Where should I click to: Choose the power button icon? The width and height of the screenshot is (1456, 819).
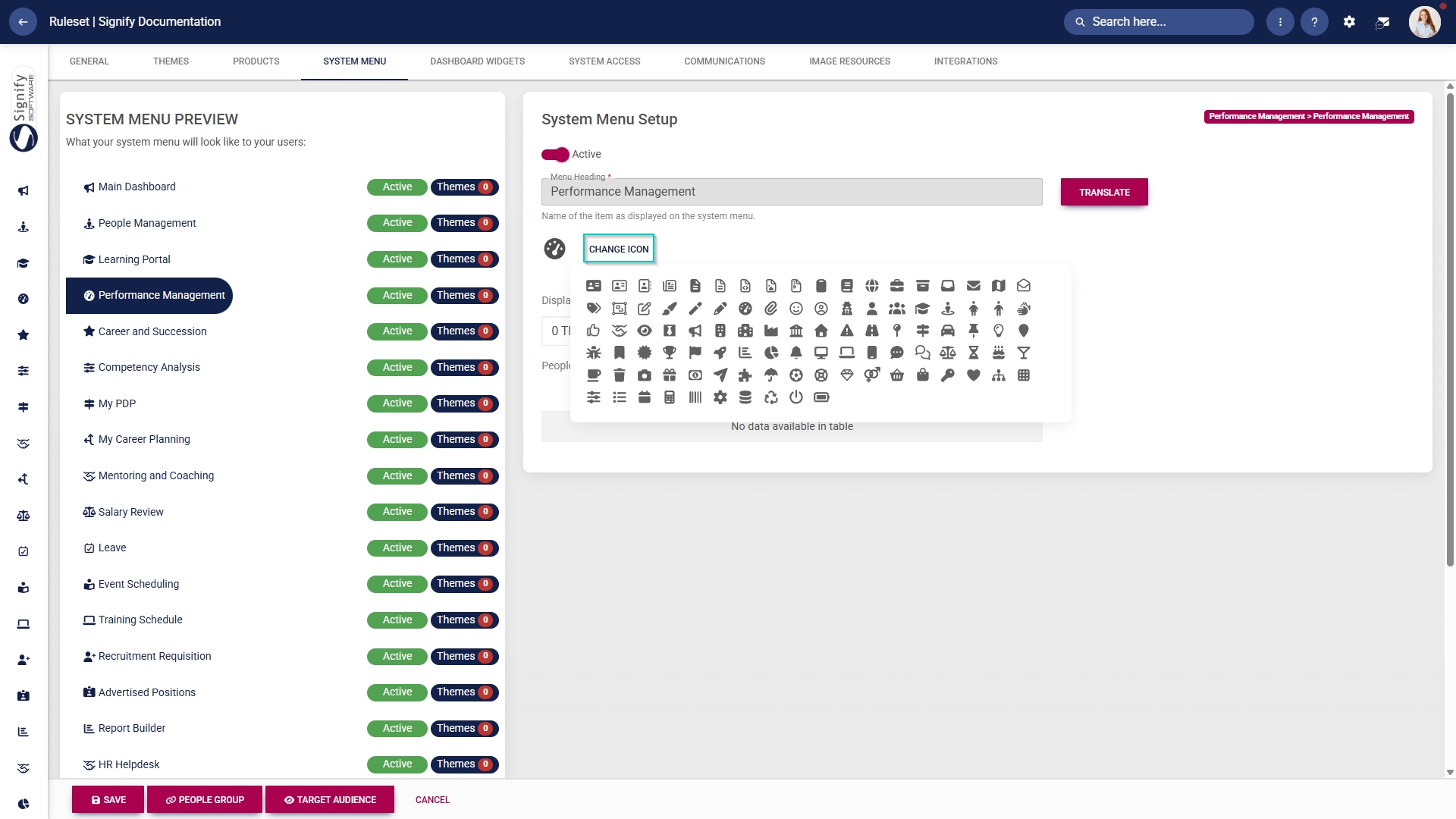(796, 397)
